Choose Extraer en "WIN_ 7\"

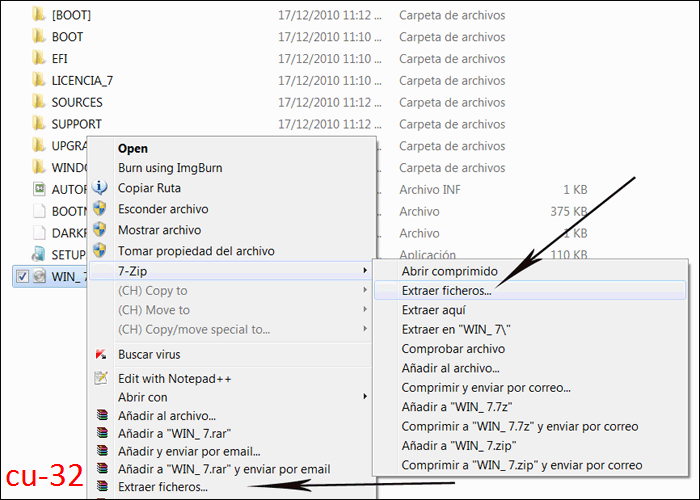[x=456, y=329]
